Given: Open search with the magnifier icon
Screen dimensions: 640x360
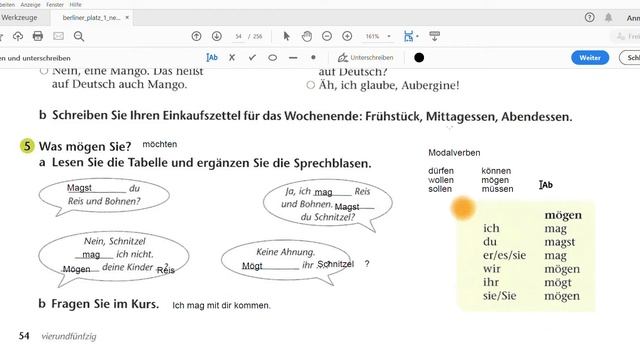Looking at the screenshot, I should coord(79,36).
